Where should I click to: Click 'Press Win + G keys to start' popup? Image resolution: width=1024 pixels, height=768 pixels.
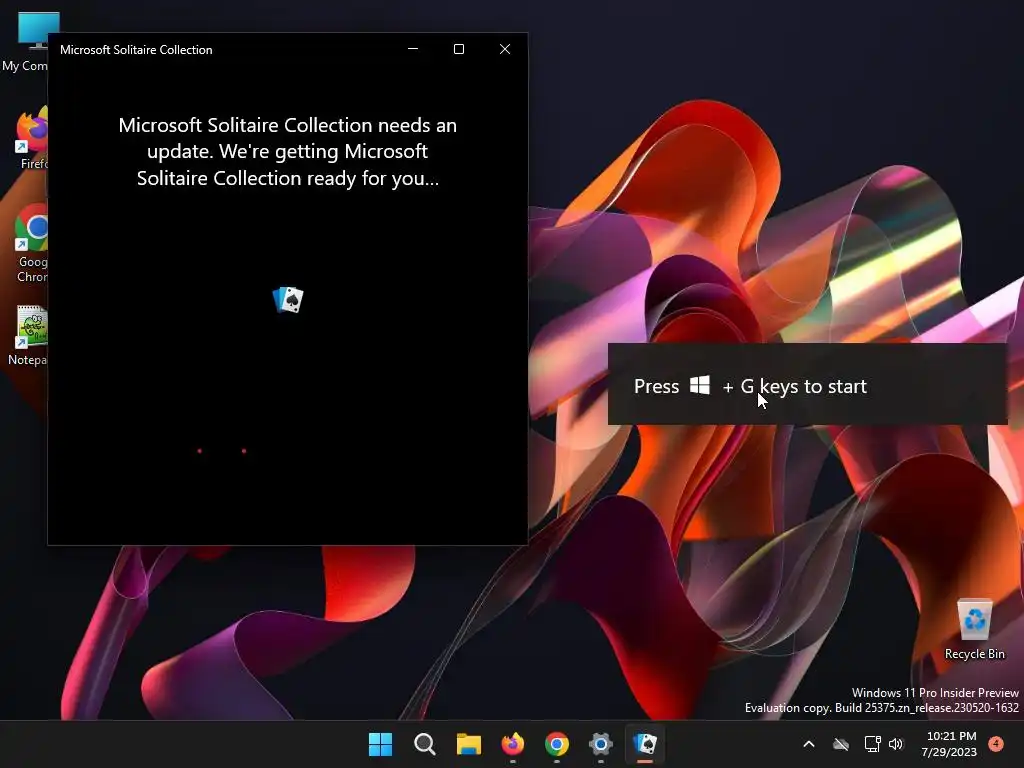tap(807, 384)
